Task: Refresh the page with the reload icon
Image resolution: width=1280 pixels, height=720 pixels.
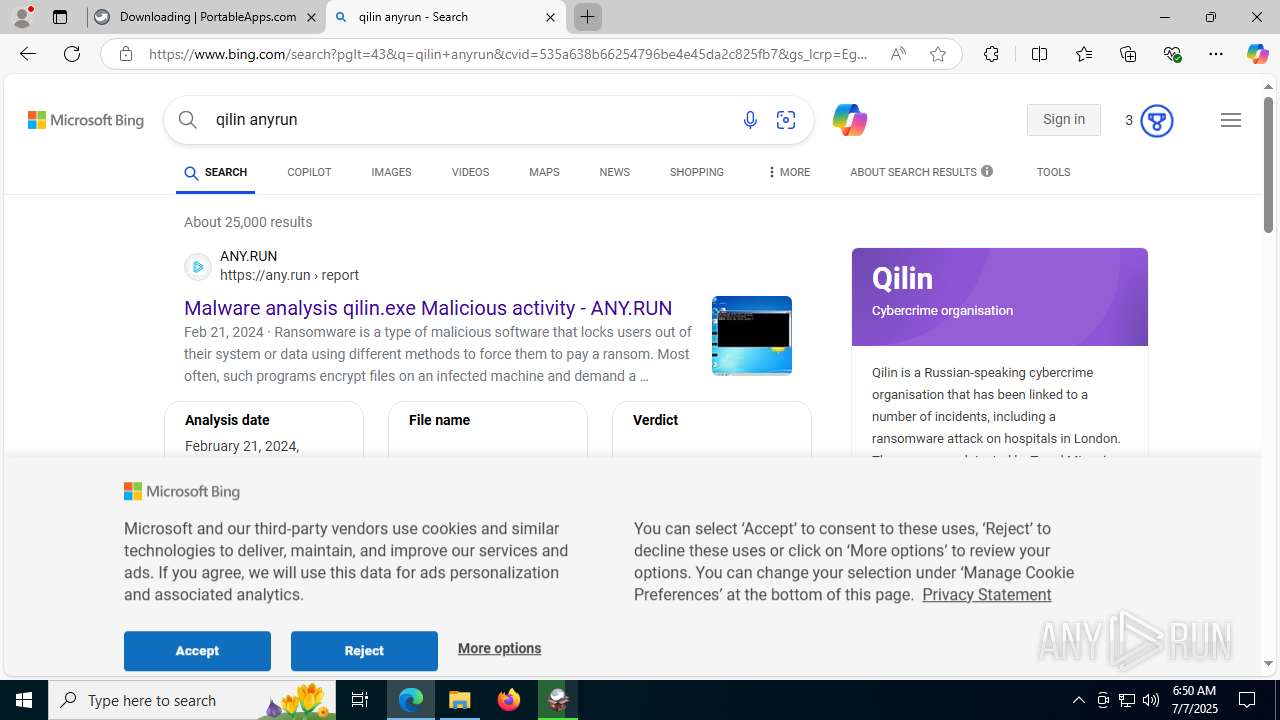Action: click(72, 54)
